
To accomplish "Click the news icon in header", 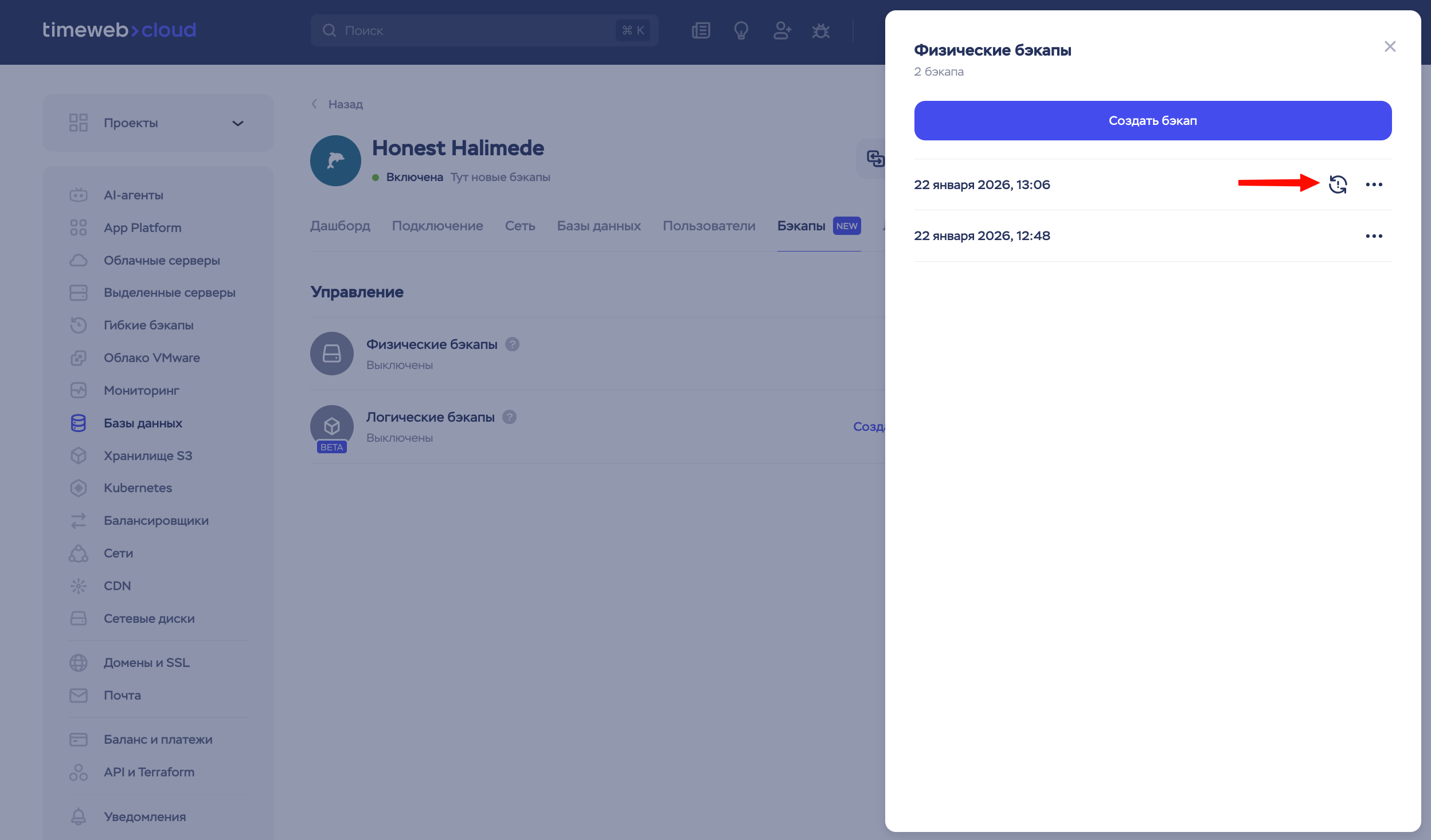I will [701, 30].
